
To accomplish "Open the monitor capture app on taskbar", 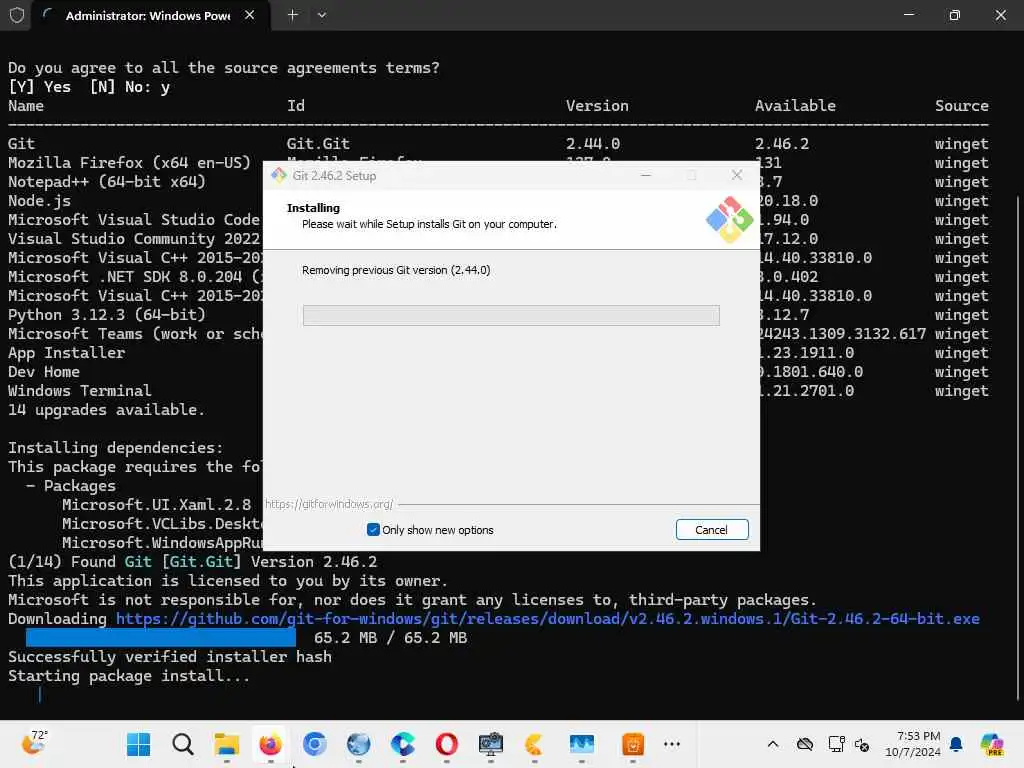I will tap(490, 744).
